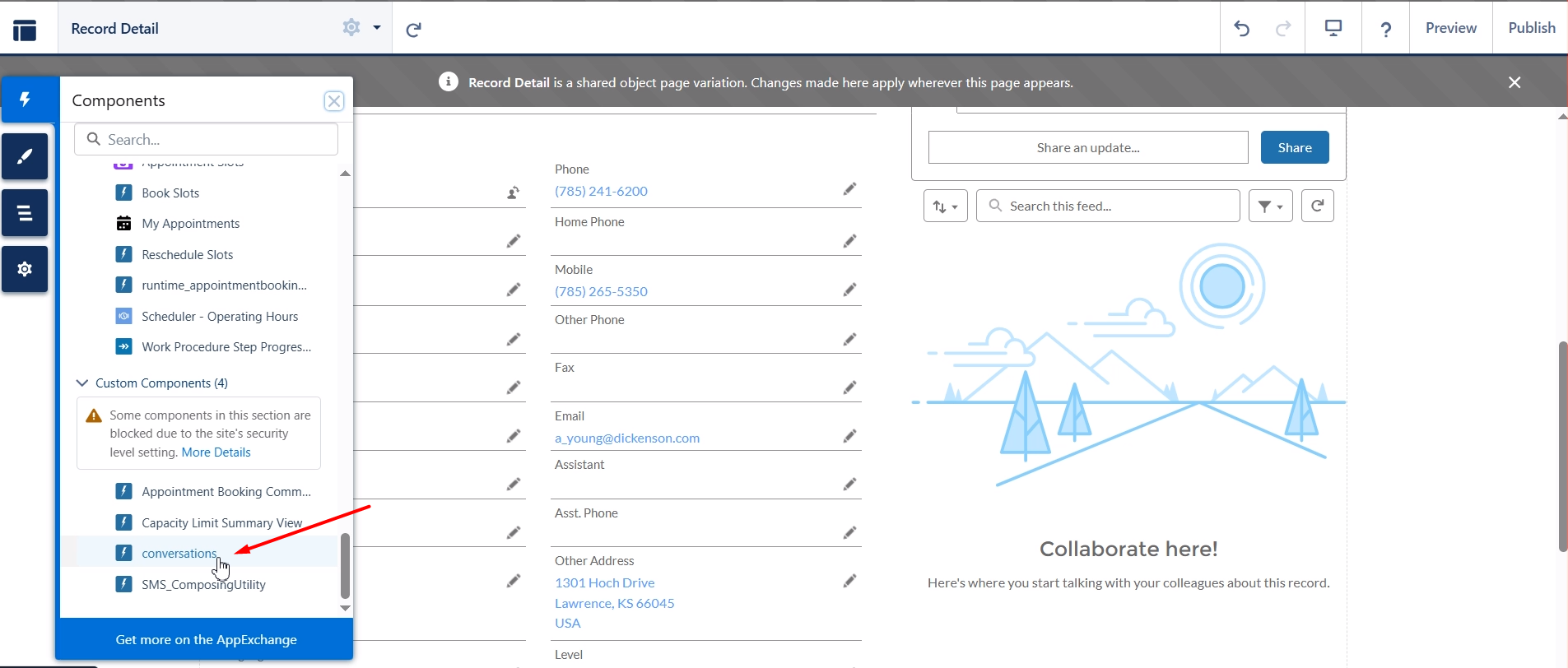The image size is (1568, 668).
Task: Select the conversations custom component
Action: click(179, 554)
